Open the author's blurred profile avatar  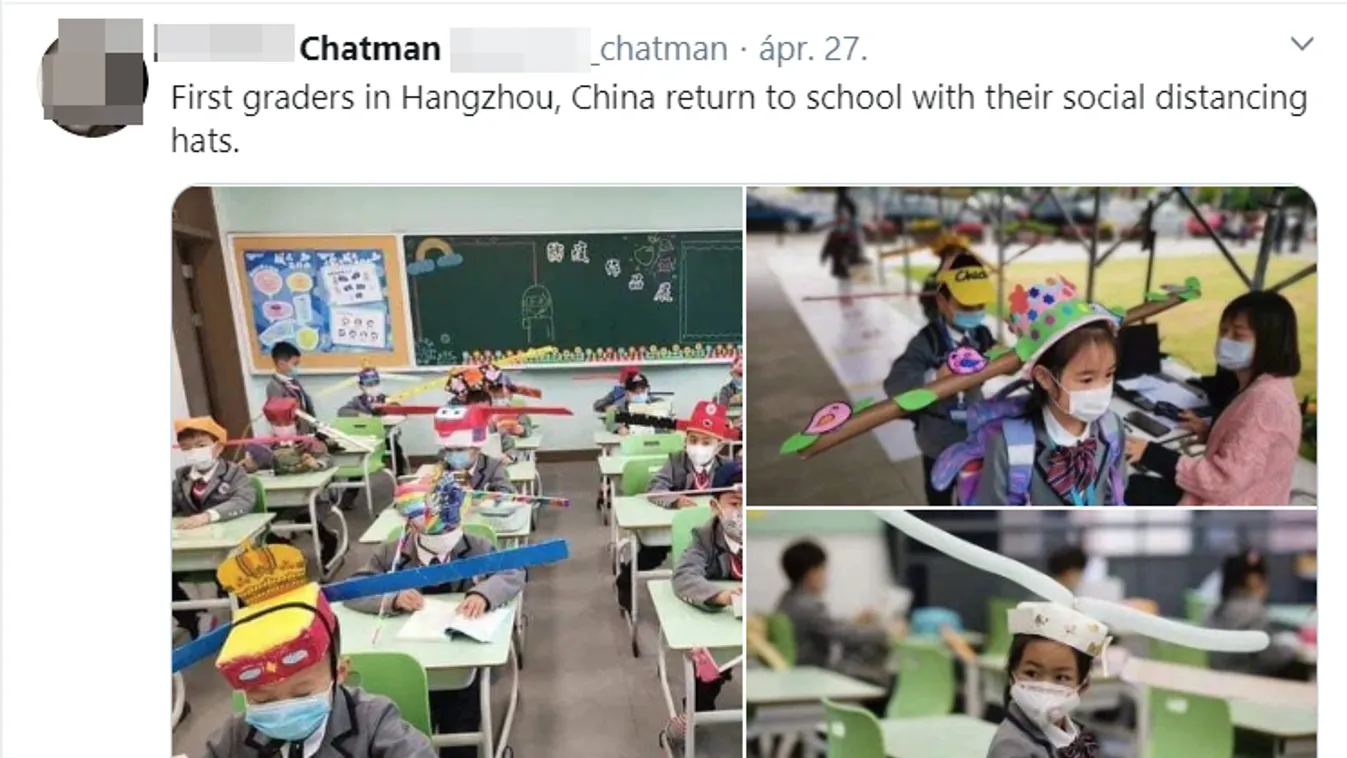[93, 77]
